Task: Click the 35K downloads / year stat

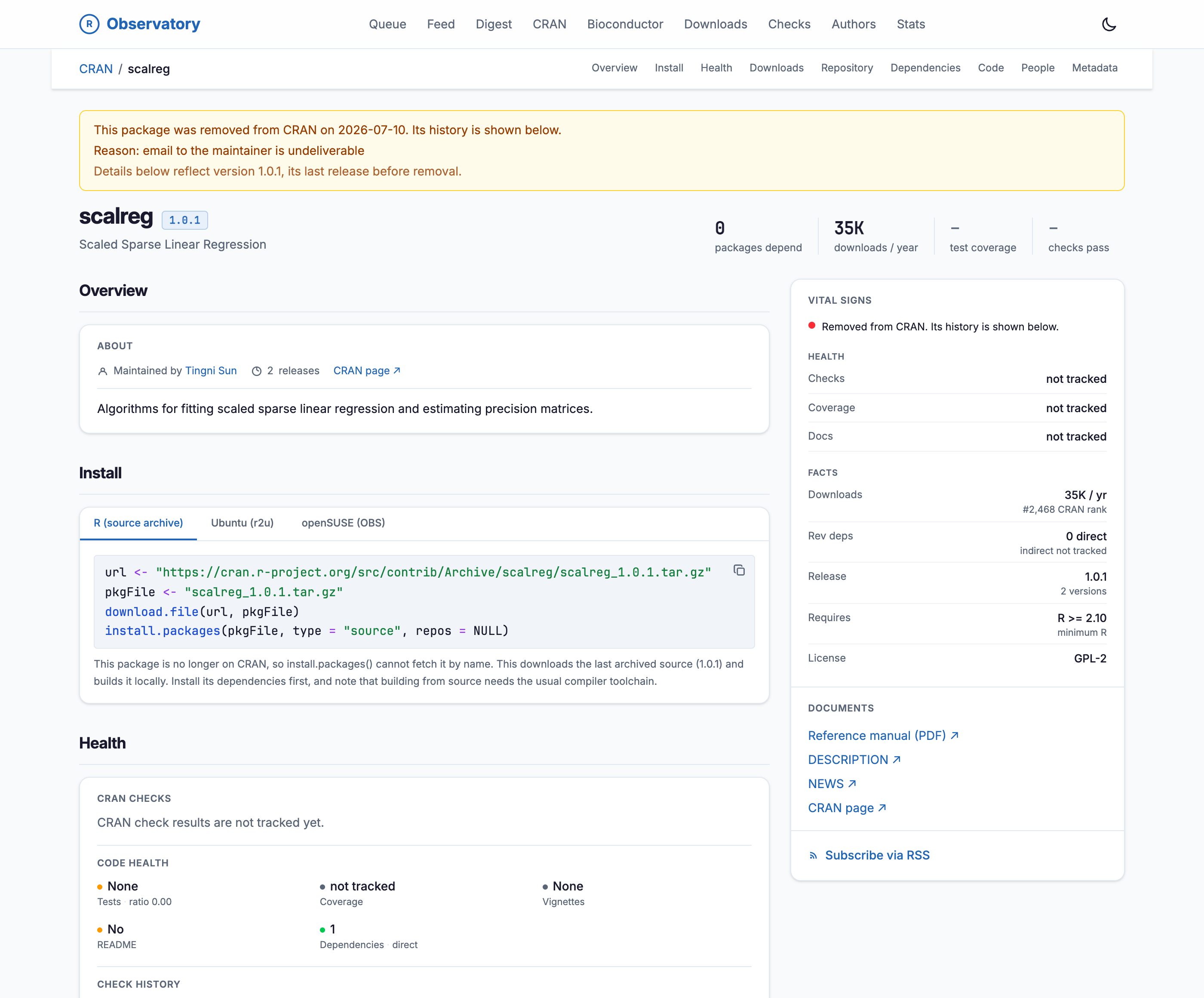Action: pos(875,236)
